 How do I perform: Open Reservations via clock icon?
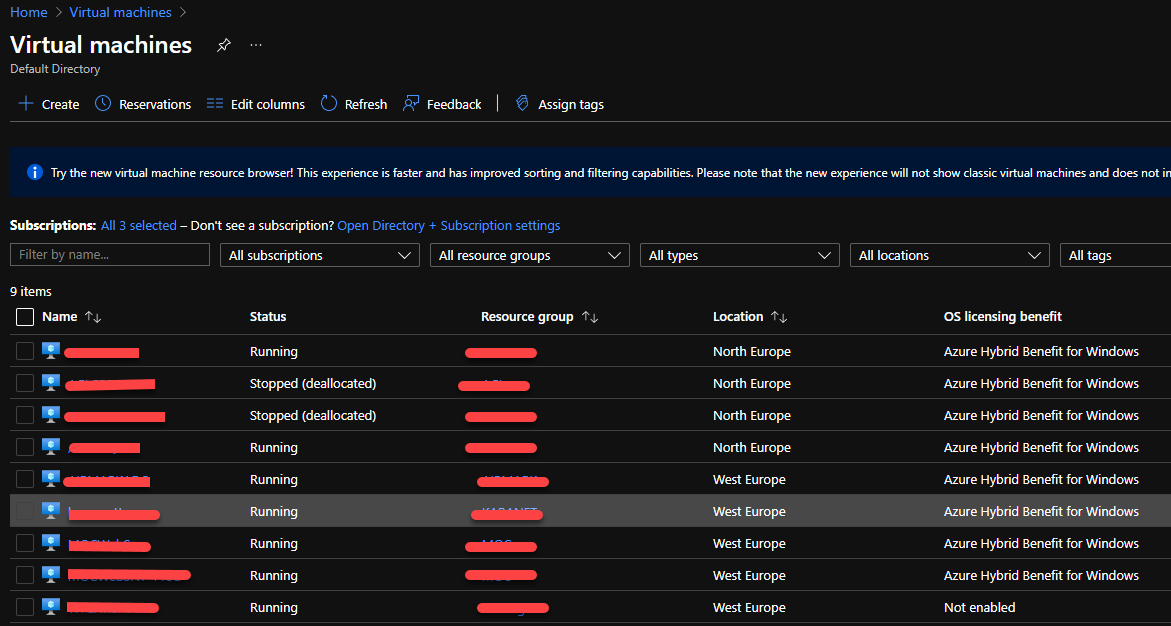[103, 104]
